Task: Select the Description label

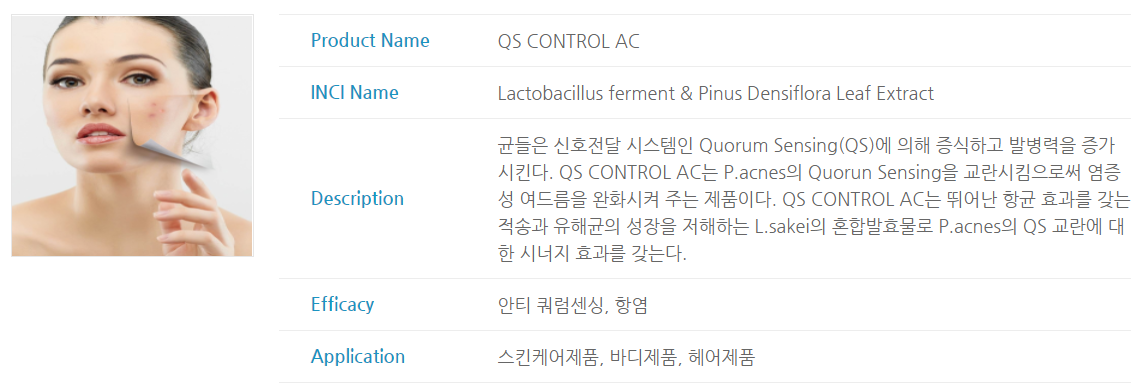Action: (x=358, y=198)
